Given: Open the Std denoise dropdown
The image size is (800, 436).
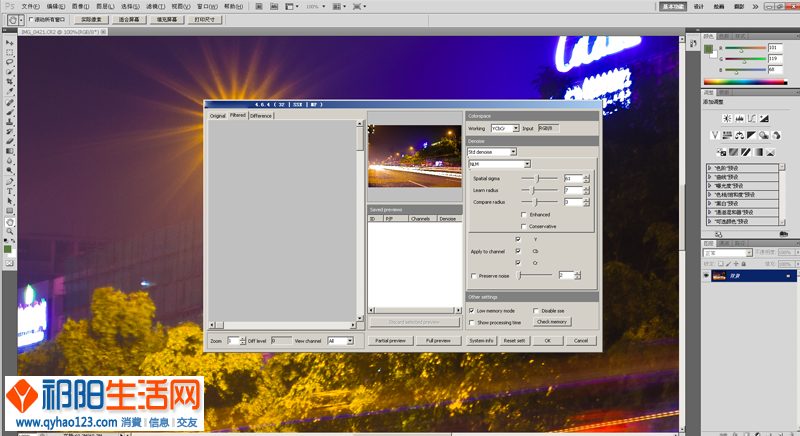Looking at the screenshot, I should click(513, 152).
